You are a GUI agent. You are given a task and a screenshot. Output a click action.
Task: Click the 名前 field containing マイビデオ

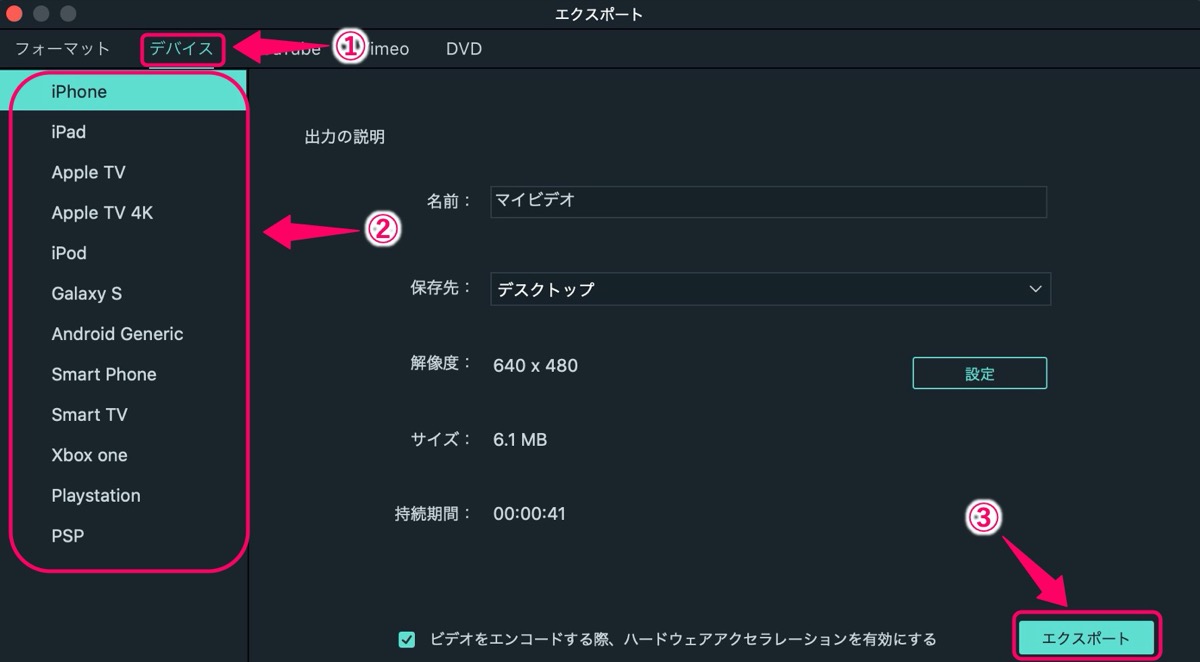pyautogui.click(x=768, y=201)
